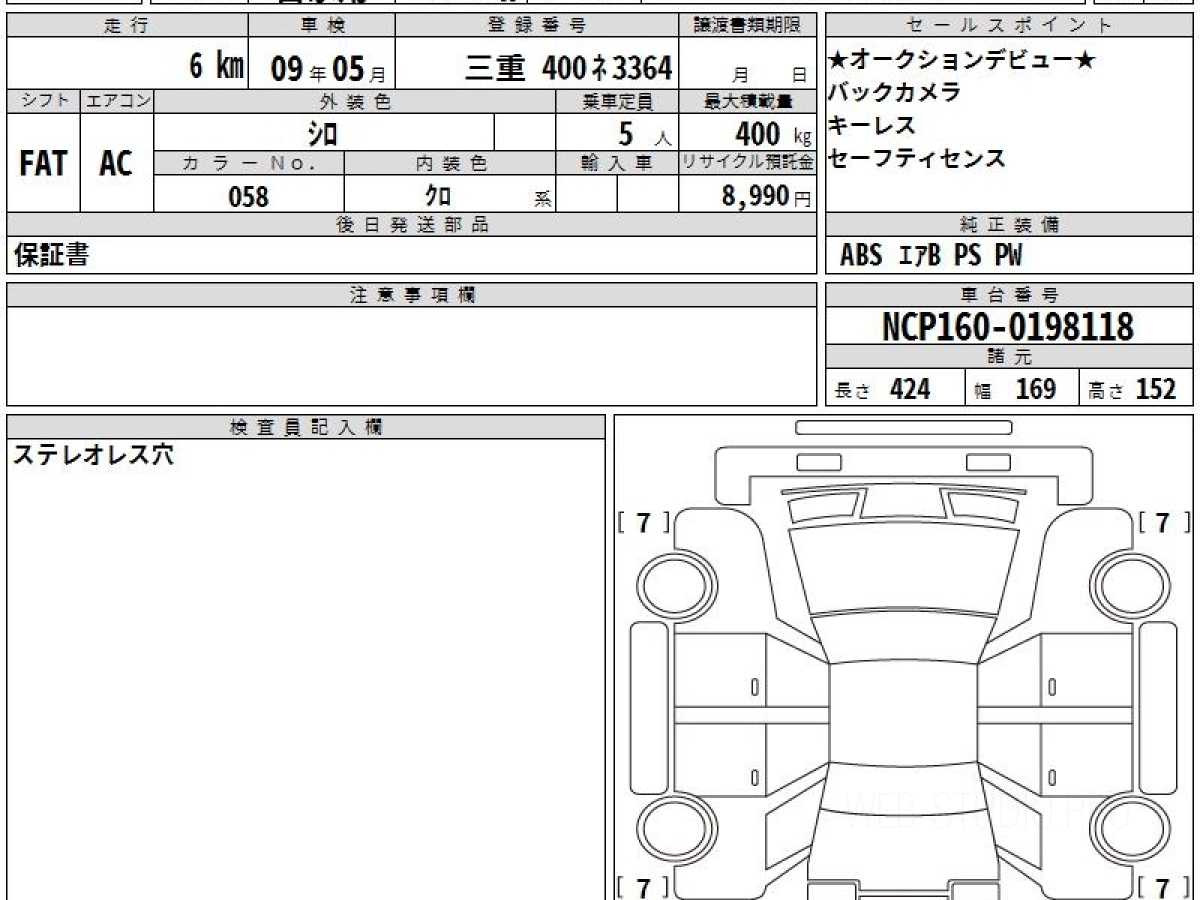Click the 譲渡書類期限 header
The height and width of the screenshot is (900, 1200).
point(748,26)
